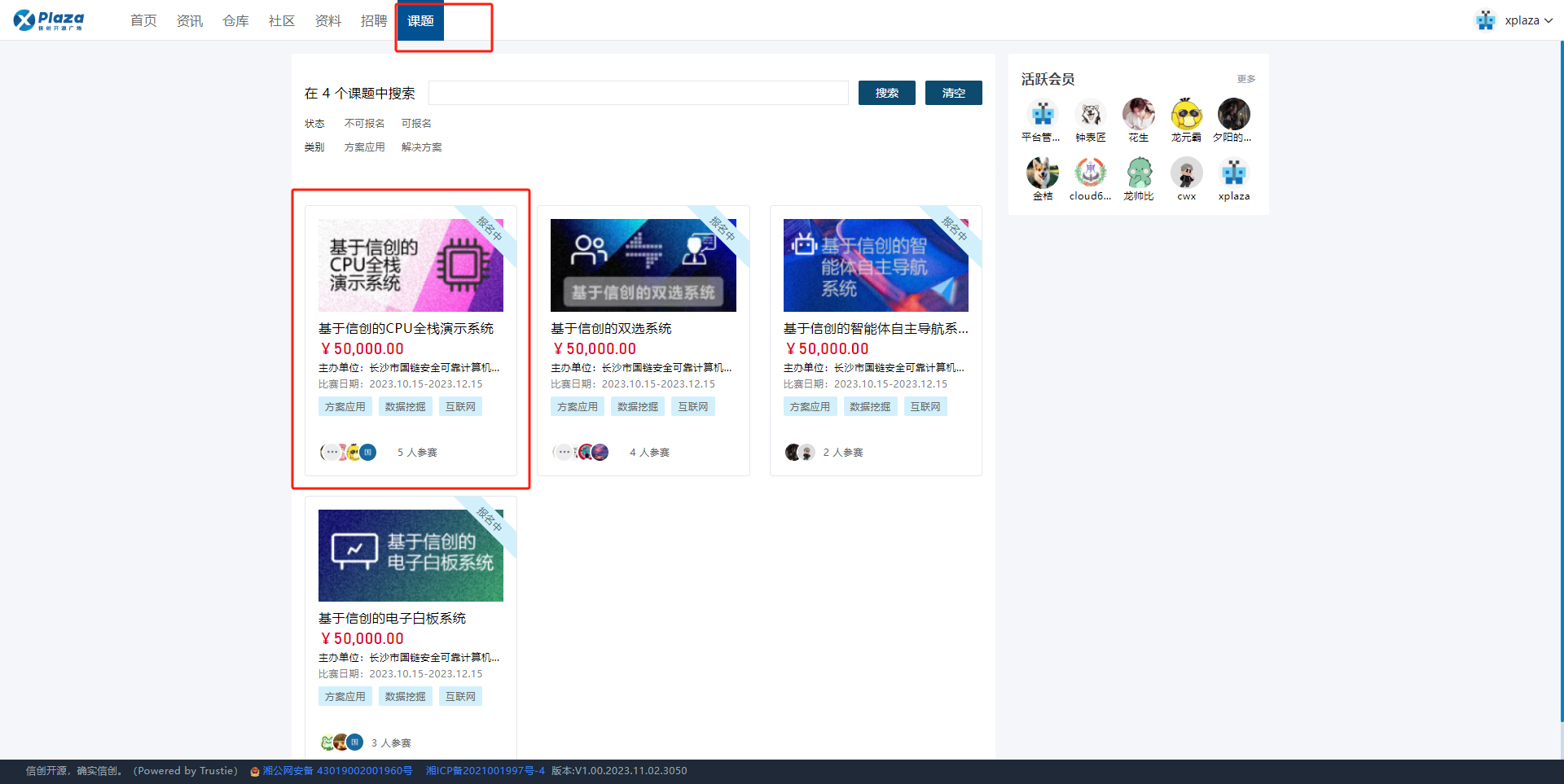The image size is (1564, 784).
Task: Open the 基于信创的双选系统 card thumbnail
Action: (643, 265)
